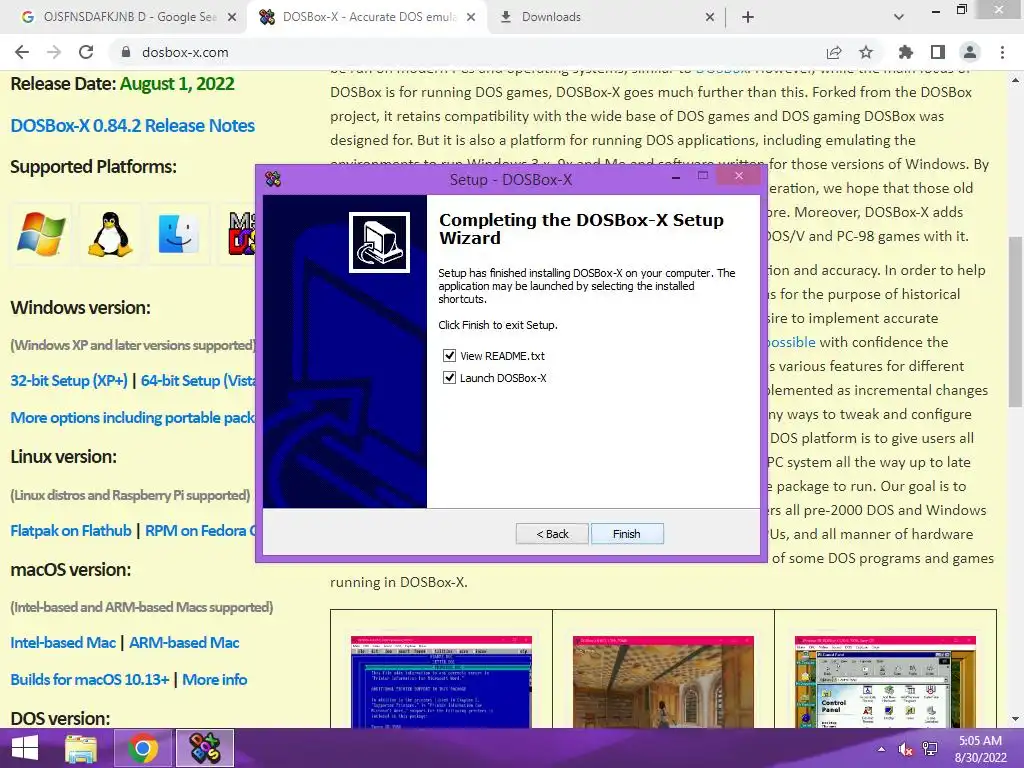This screenshot has height=768, width=1024.
Task: Open the 3D game screenshot thumbnail
Action: [664, 682]
